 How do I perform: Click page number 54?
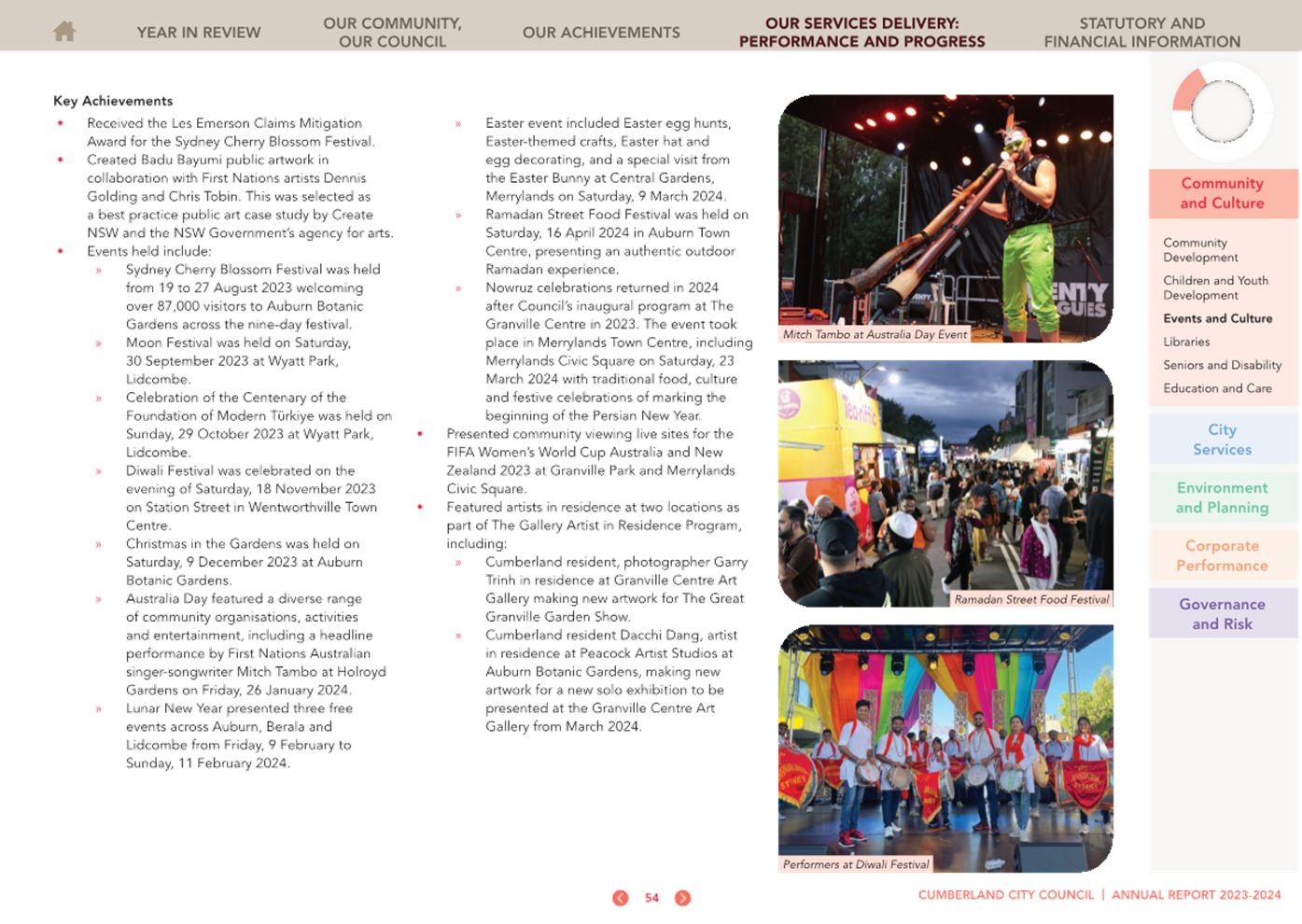[x=651, y=898]
